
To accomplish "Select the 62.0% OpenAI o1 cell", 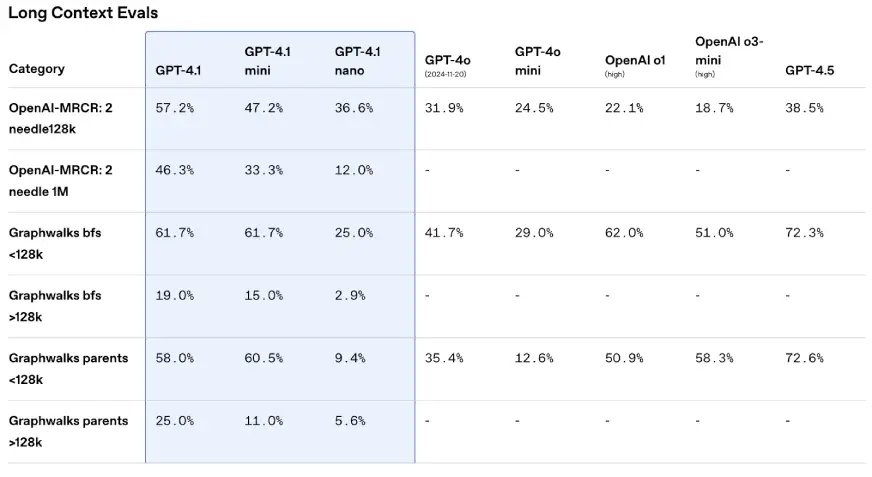I will (624, 233).
